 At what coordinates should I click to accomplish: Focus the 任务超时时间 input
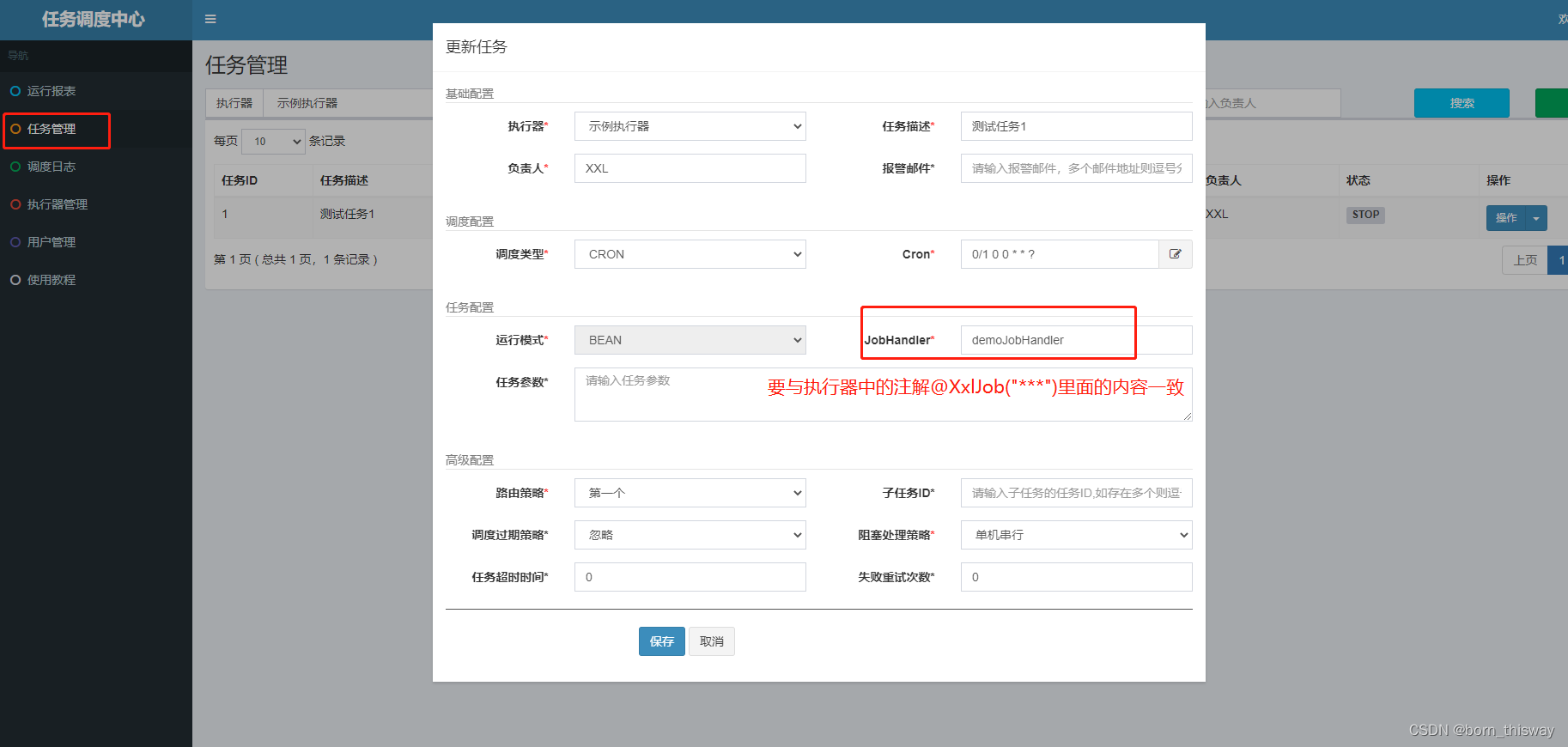[690, 577]
